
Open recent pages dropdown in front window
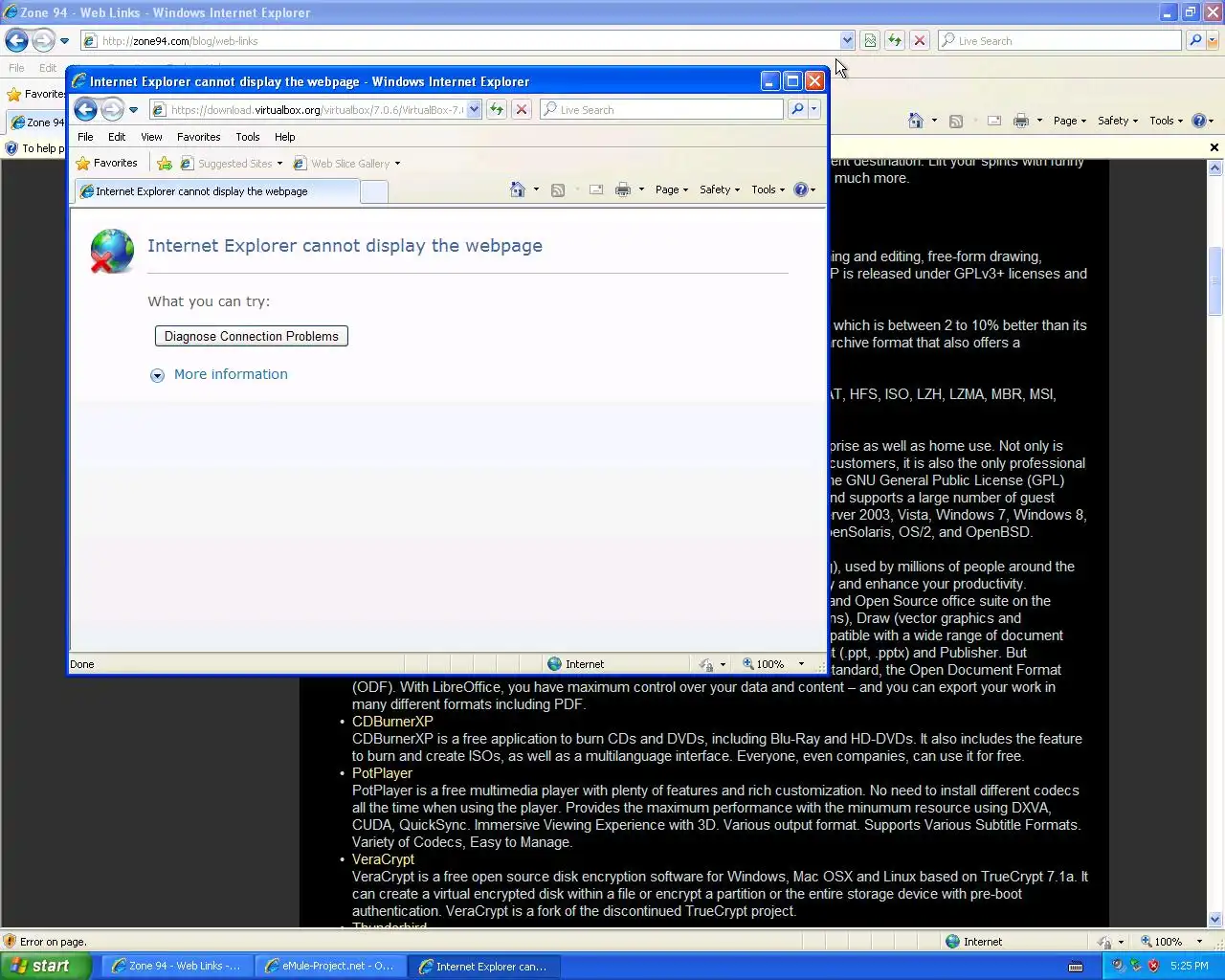133,110
